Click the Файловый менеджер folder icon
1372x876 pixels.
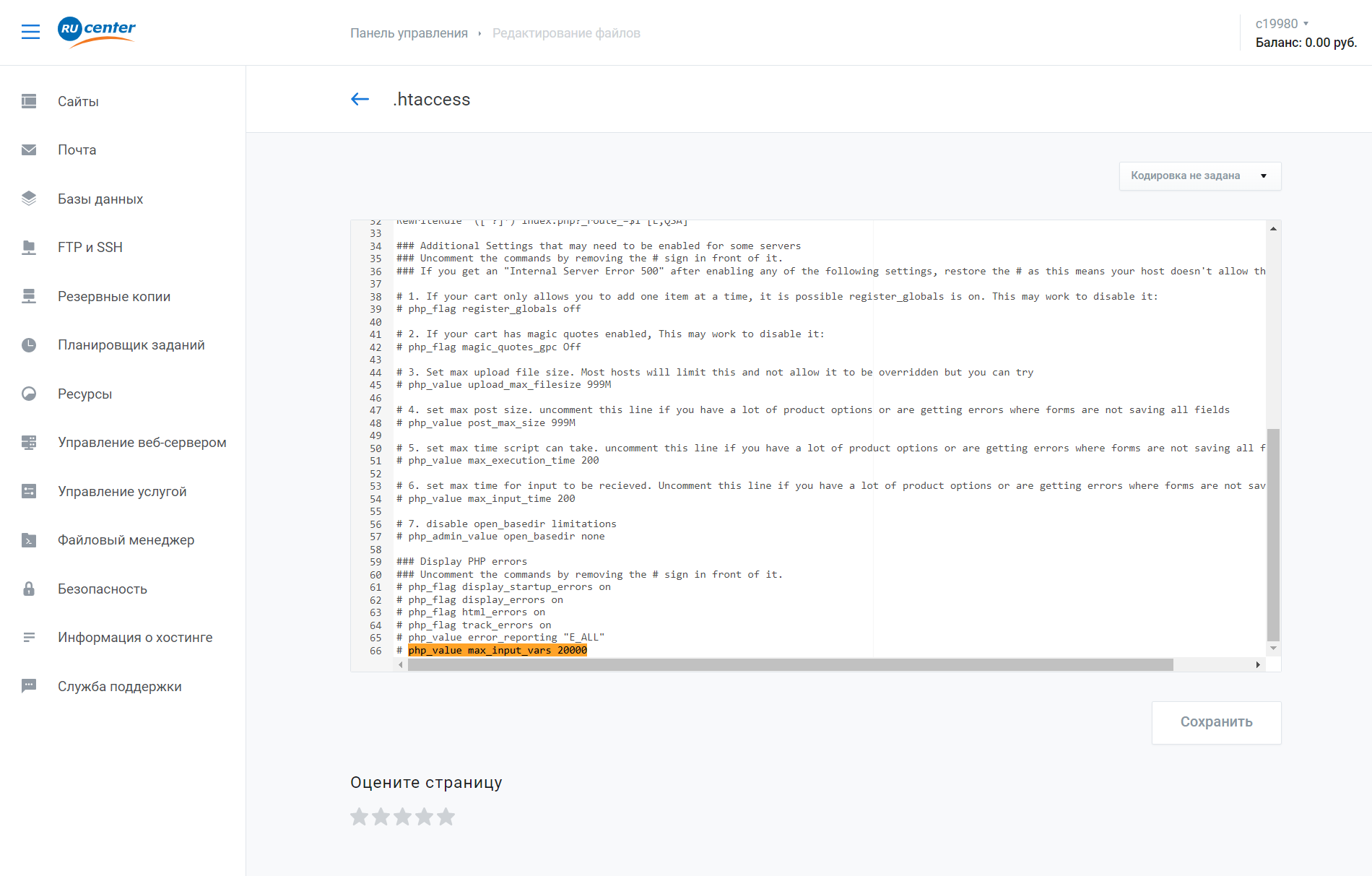point(29,540)
